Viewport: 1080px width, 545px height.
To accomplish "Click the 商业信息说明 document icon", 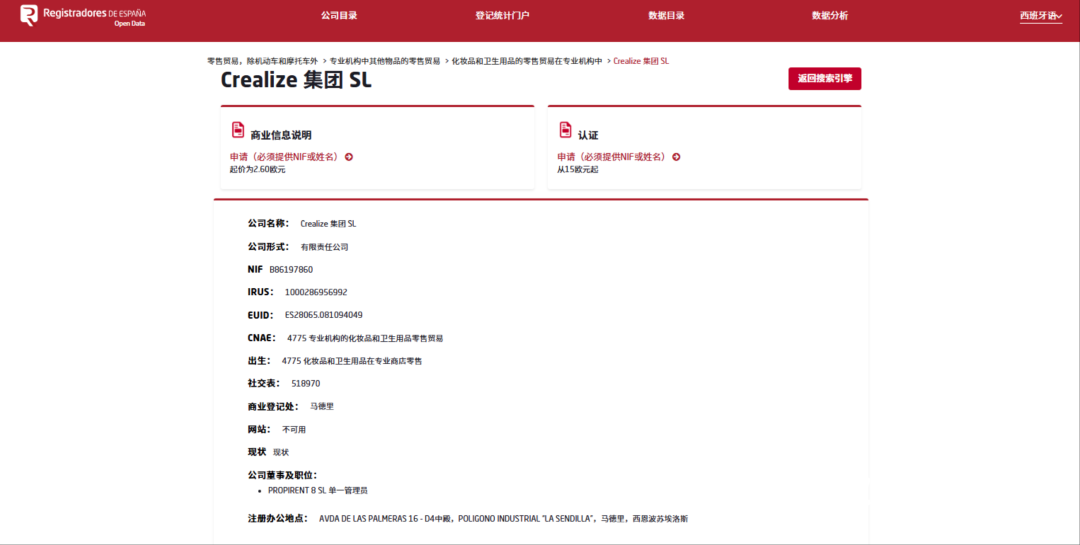I will [238, 130].
